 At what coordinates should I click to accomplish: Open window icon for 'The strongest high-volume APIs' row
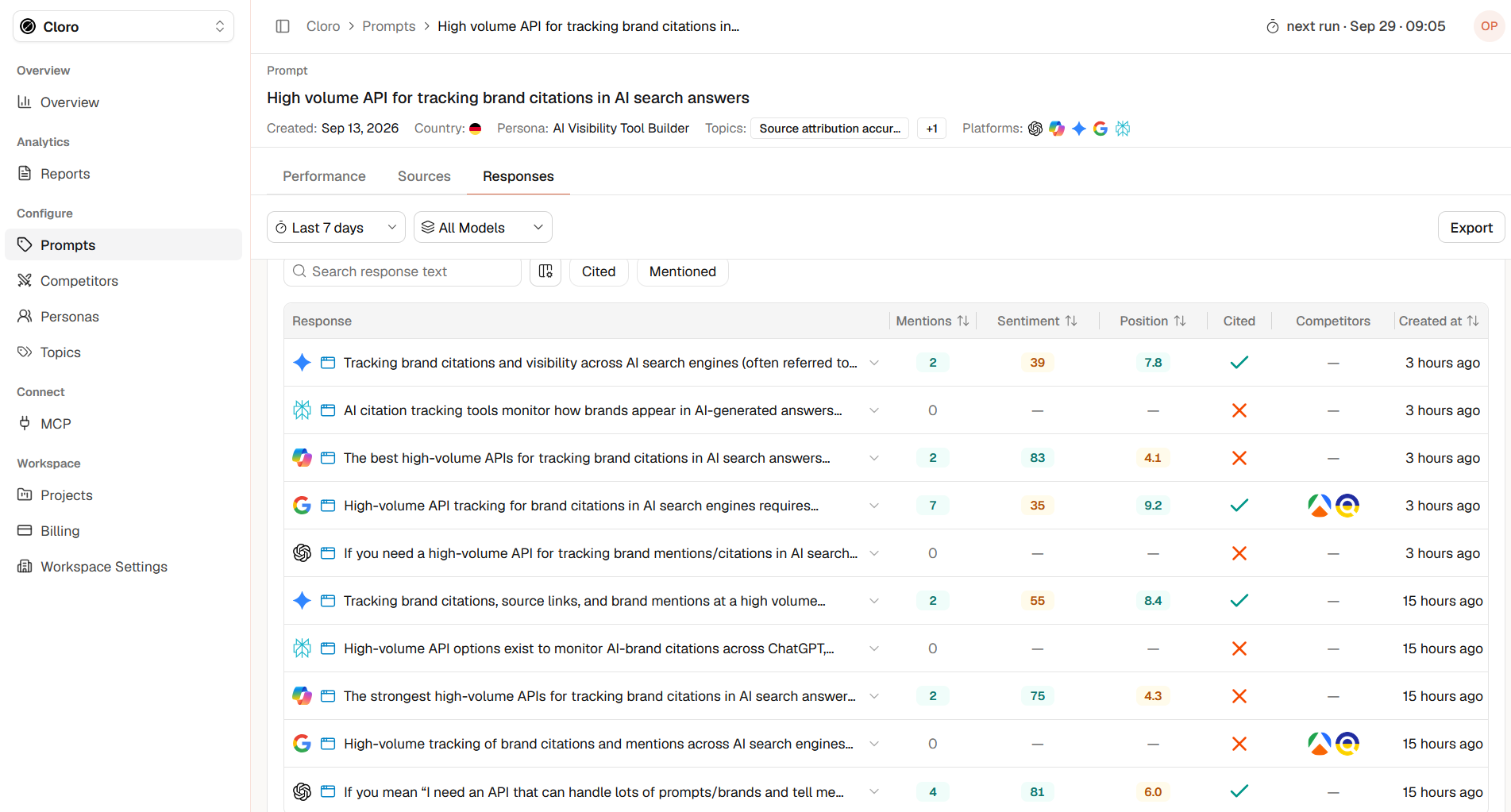pyautogui.click(x=328, y=696)
